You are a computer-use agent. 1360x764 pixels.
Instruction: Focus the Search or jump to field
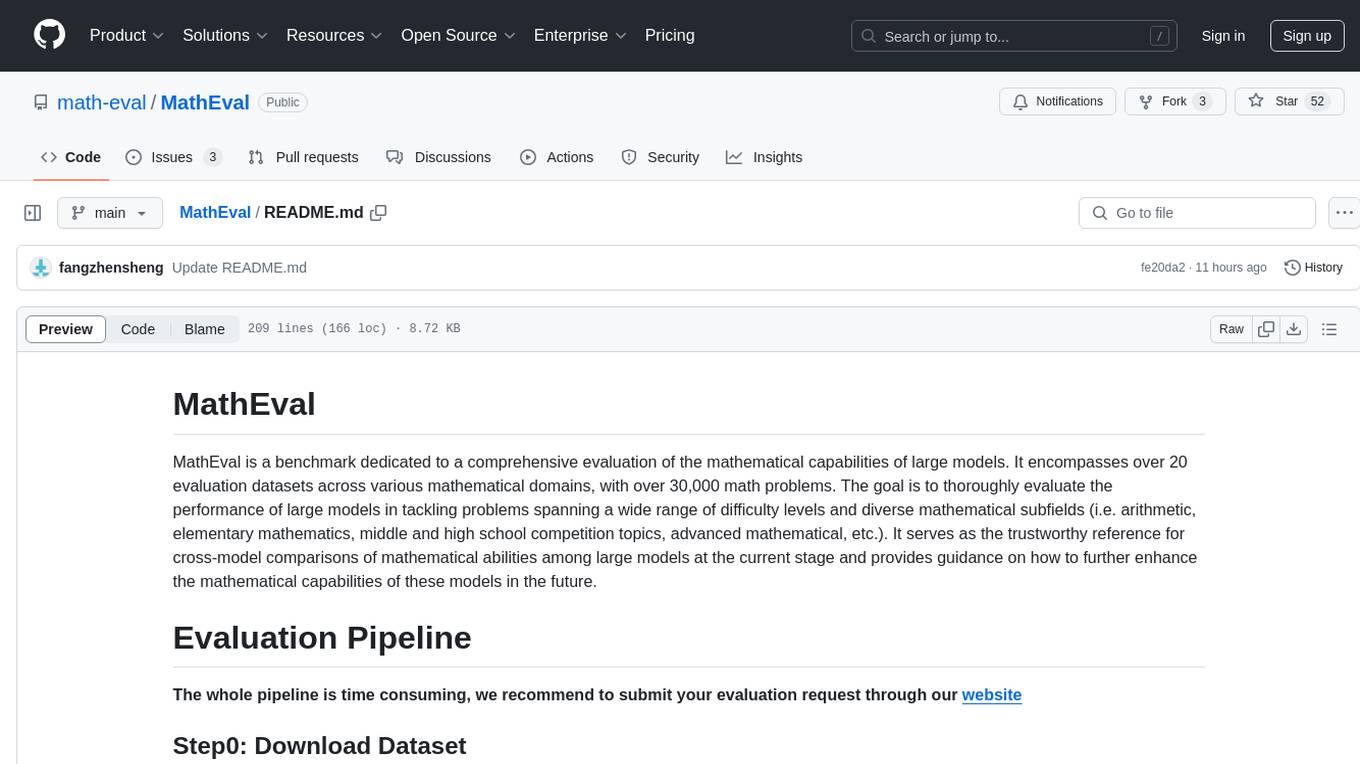point(1015,36)
